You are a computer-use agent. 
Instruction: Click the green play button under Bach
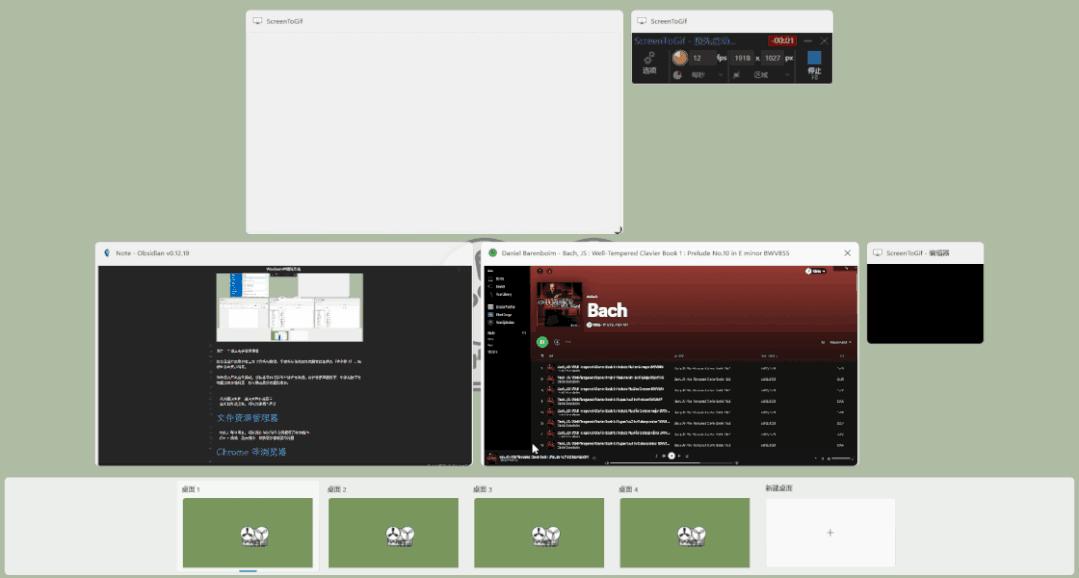(x=542, y=341)
